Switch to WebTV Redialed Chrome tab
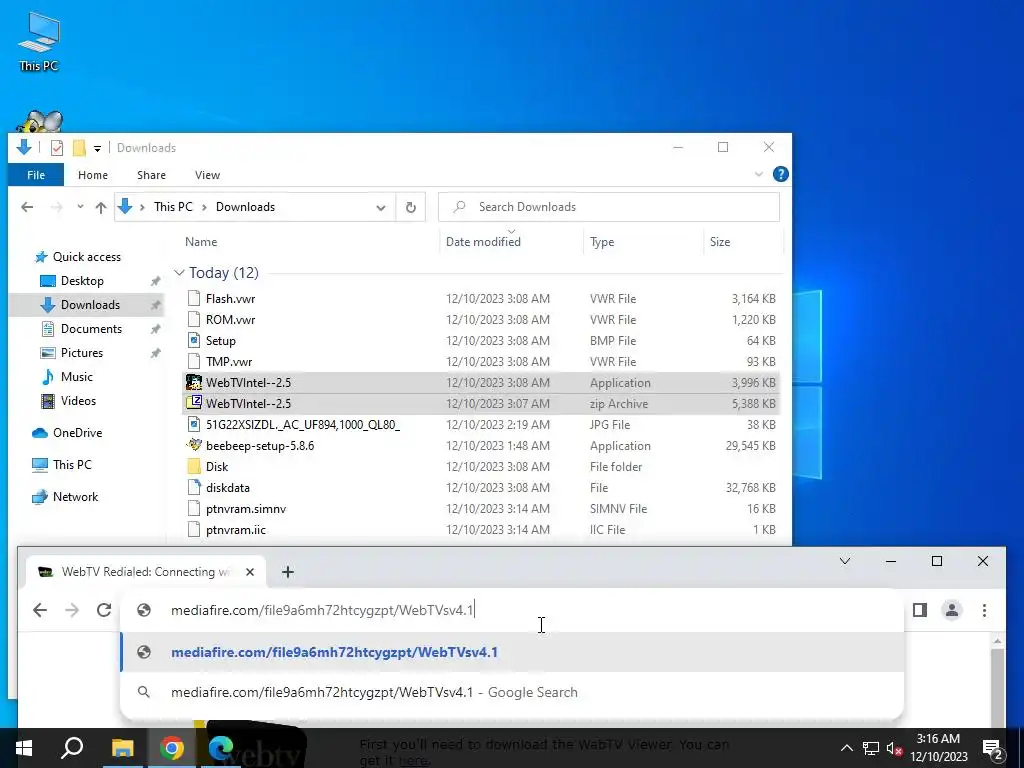The height and width of the screenshot is (768, 1024). (x=145, y=571)
